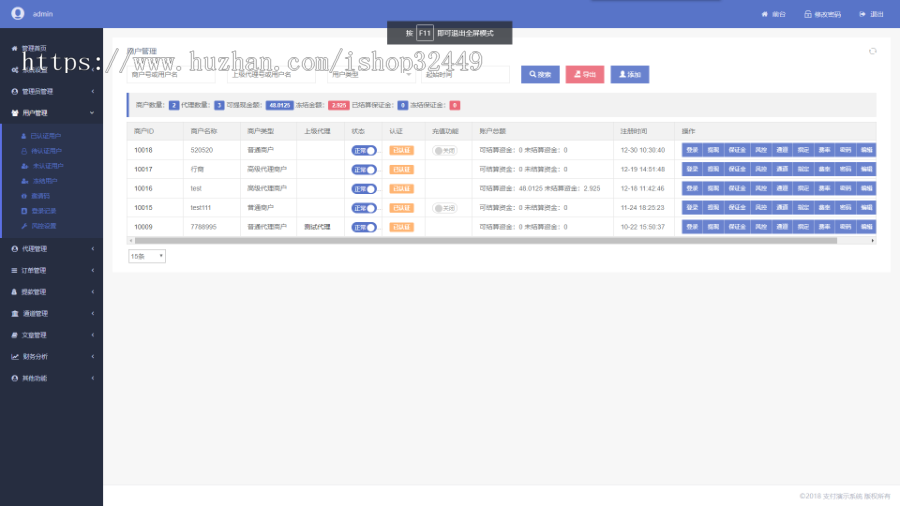Open the 订单管理 menu
900x506 pixels.
[34, 270]
